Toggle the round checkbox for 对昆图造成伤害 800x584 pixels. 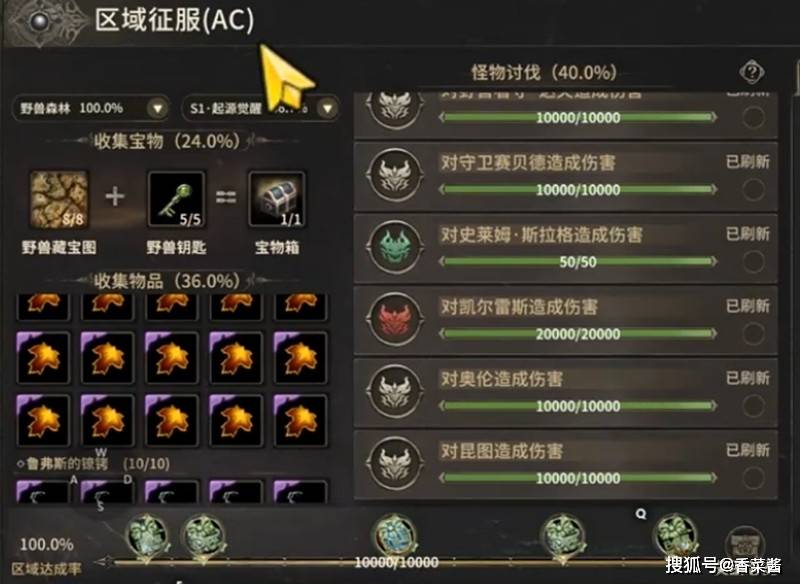[753, 478]
